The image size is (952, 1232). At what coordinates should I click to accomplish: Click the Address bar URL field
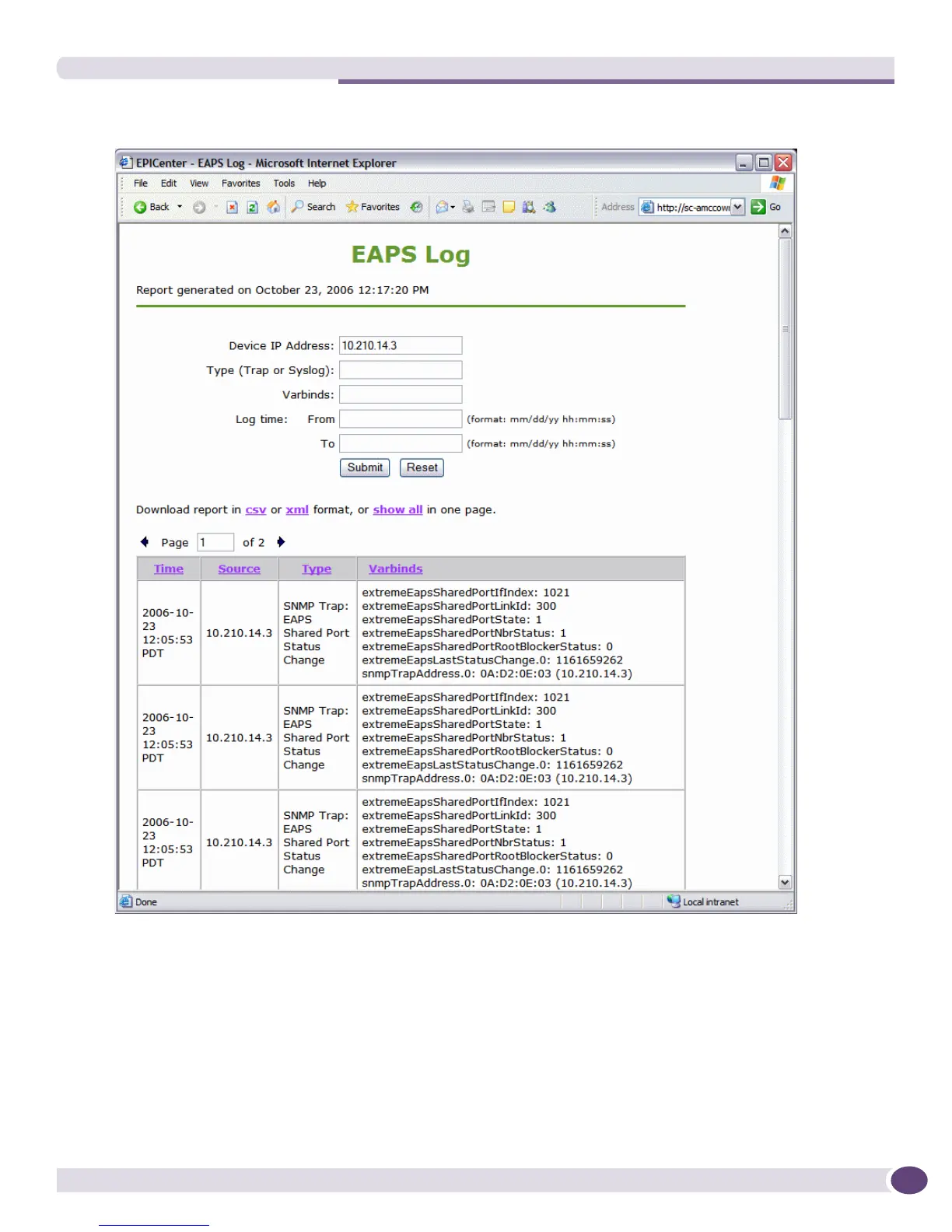pos(692,208)
